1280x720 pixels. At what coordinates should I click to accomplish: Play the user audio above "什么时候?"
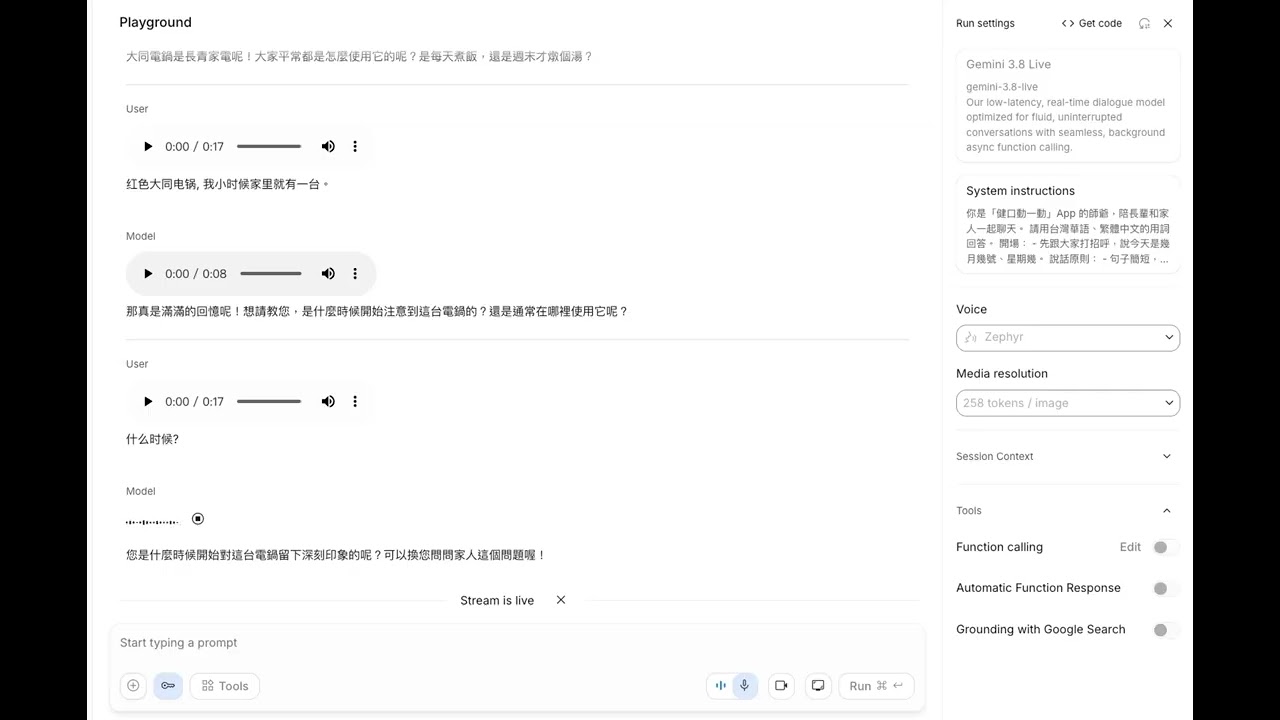click(148, 402)
